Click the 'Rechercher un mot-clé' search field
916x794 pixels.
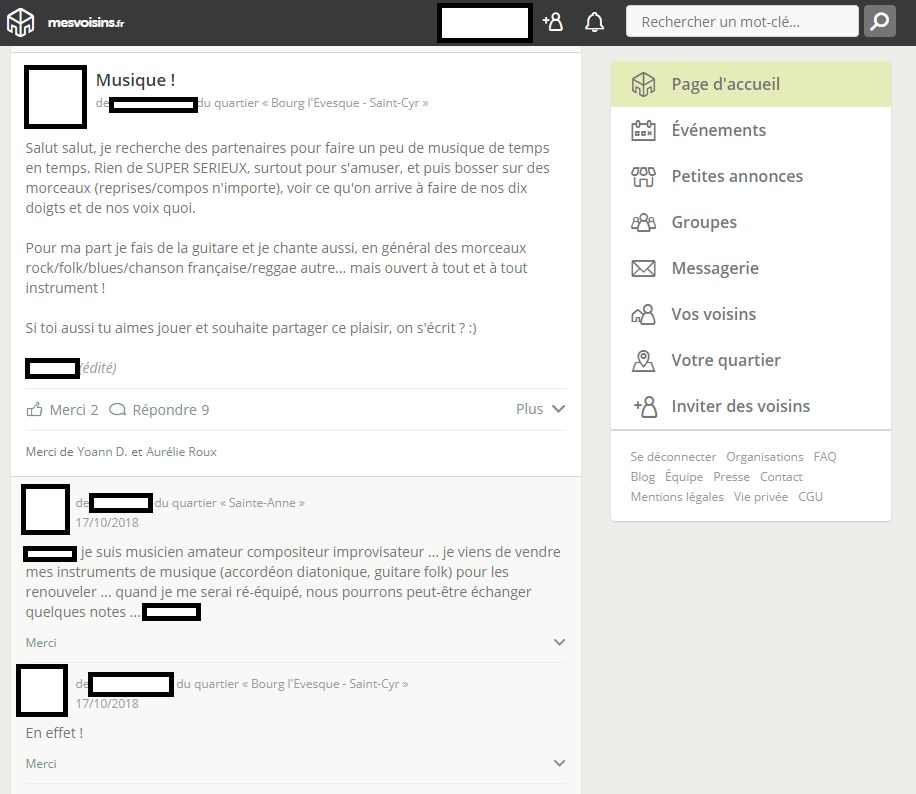[741, 21]
